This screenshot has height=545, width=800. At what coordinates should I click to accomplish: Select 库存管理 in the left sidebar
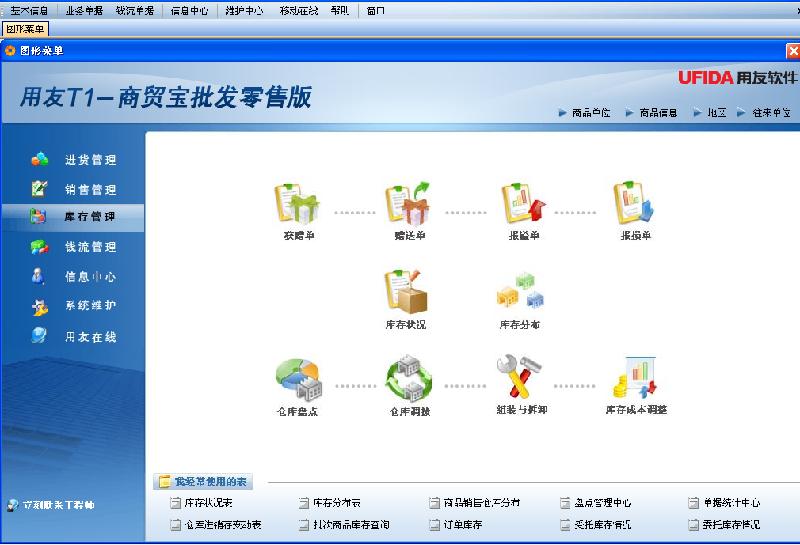72,217
